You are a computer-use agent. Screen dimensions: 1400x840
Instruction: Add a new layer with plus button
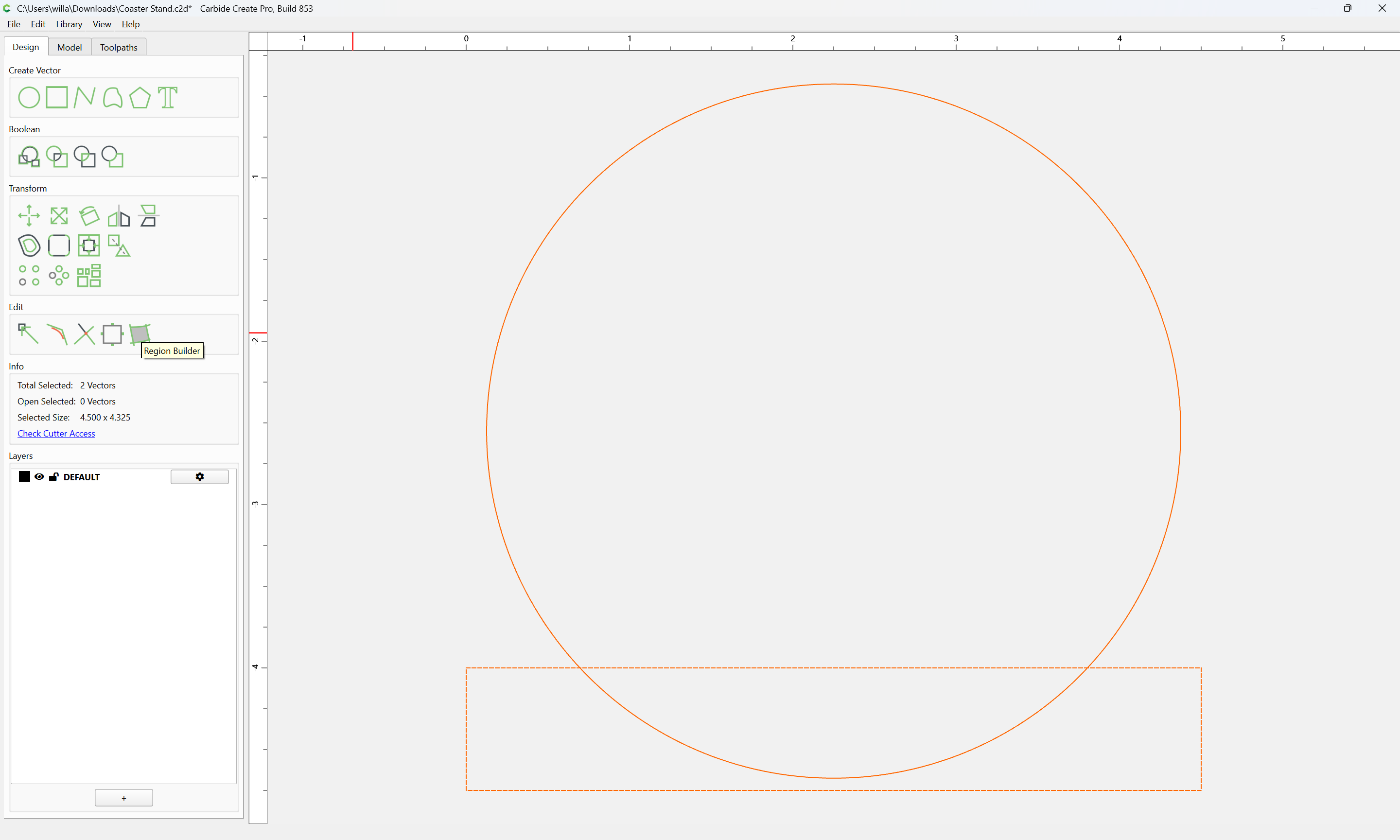[x=124, y=798]
